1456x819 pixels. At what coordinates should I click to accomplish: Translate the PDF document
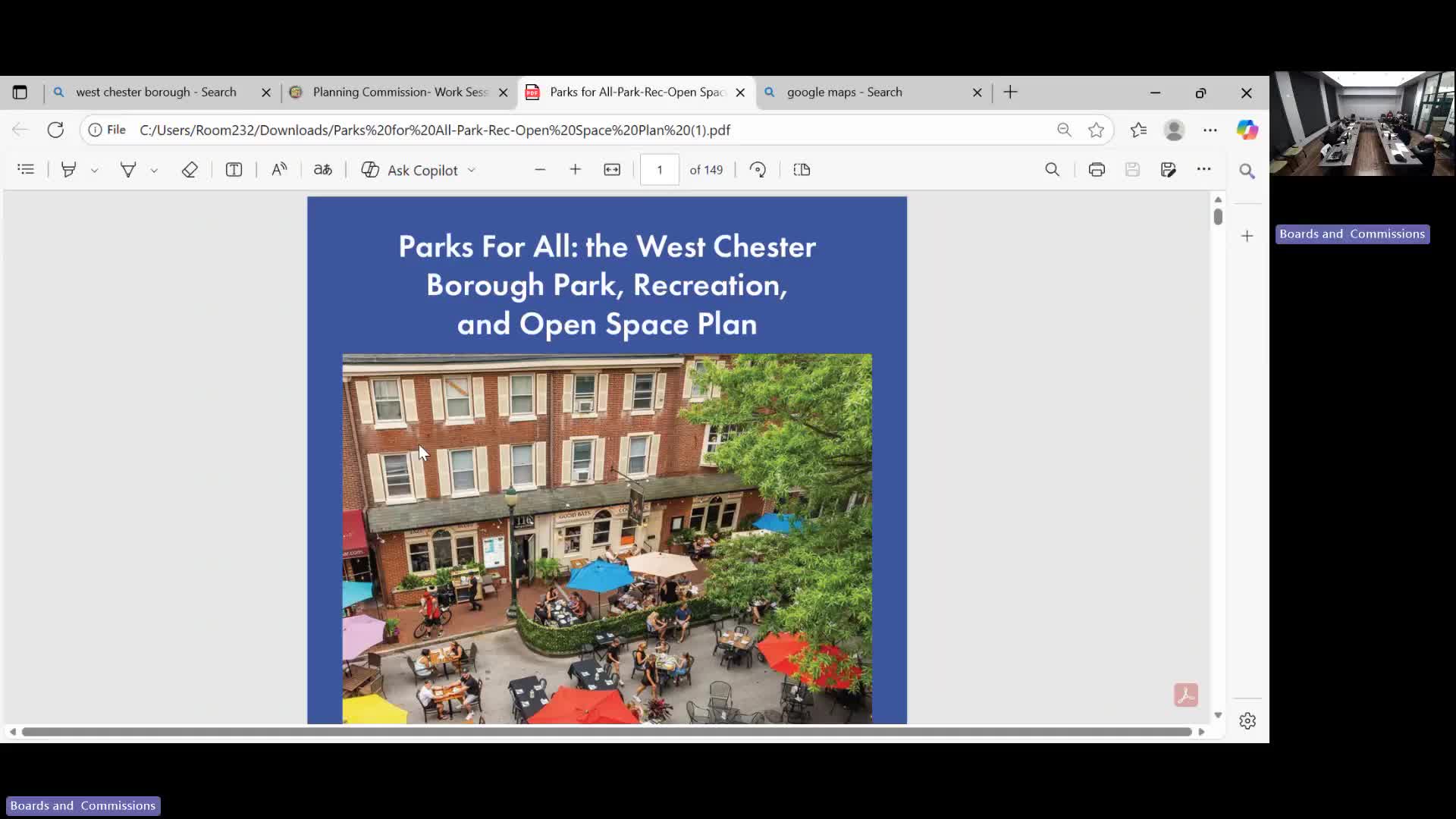point(322,169)
